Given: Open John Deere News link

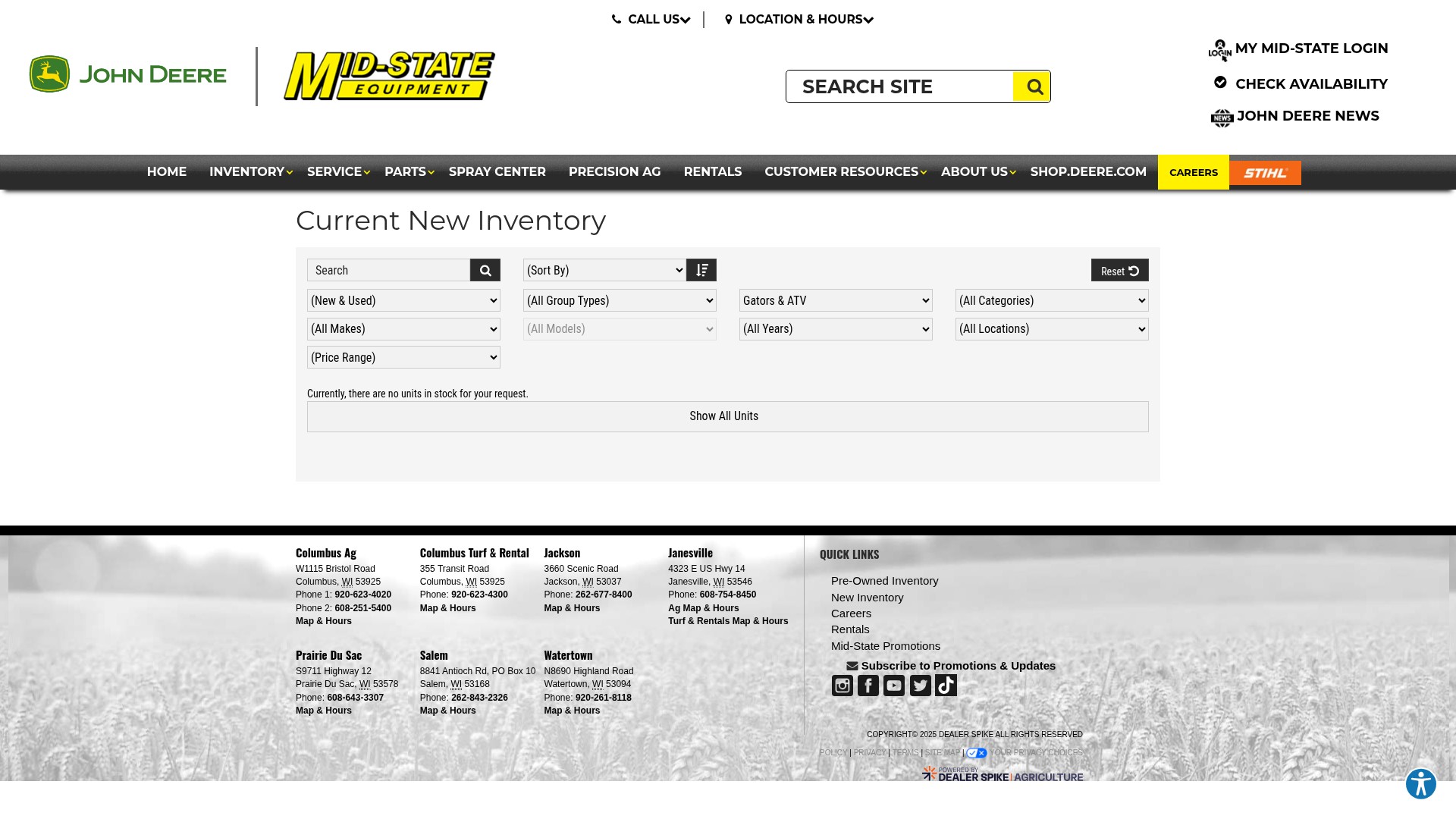Looking at the screenshot, I should tap(1295, 117).
